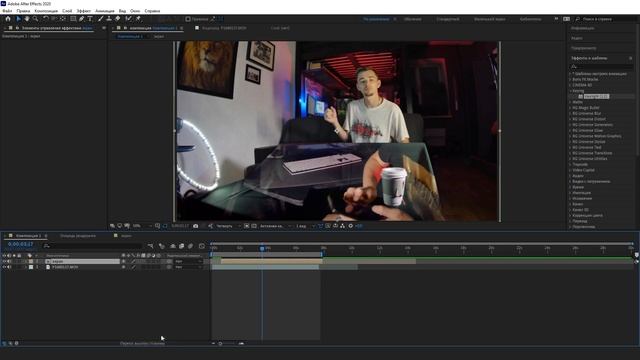The image size is (640, 360).
Task: Click the region of interest icon
Action: coord(247,226)
